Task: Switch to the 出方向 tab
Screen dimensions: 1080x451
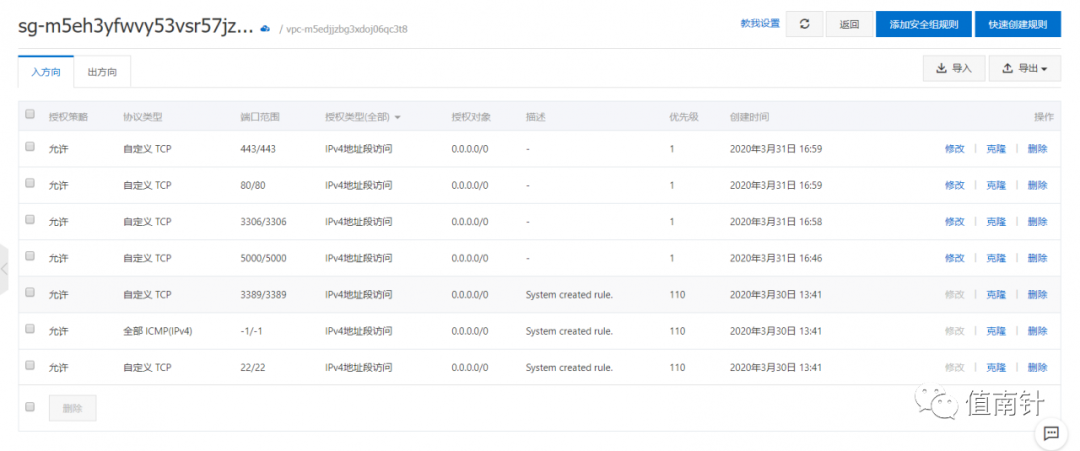Action: coord(102,72)
